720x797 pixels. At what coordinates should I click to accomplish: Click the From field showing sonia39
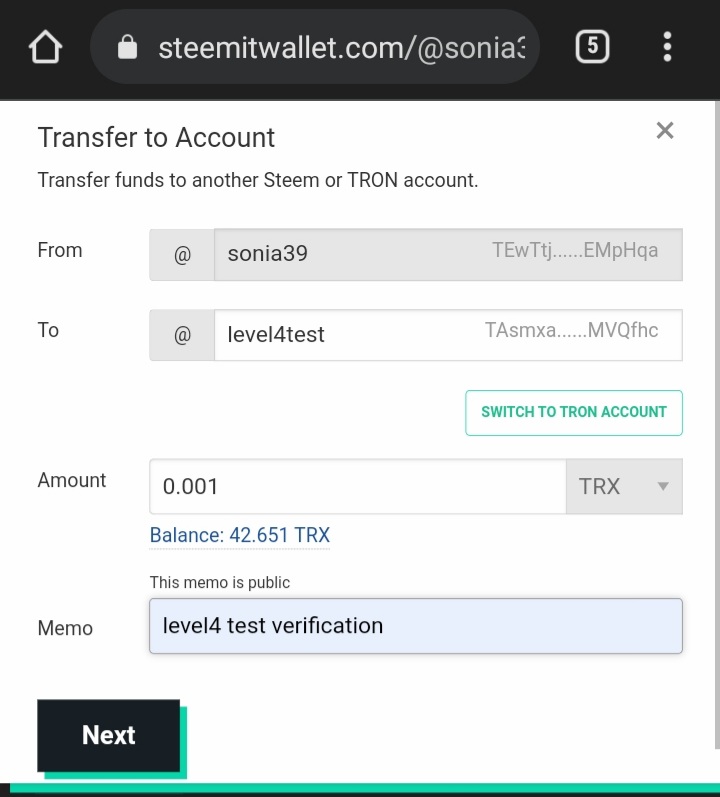(x=340, y=255)
